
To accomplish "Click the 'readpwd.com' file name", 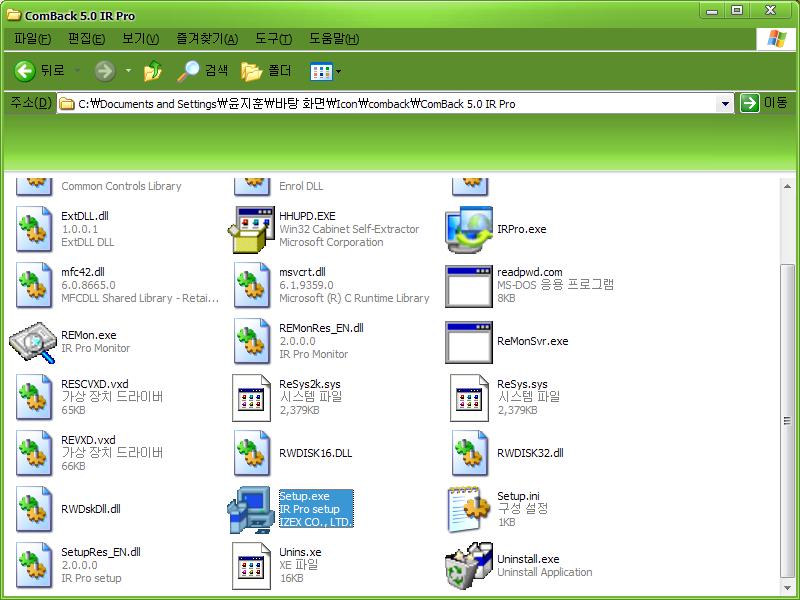I will [x=530, y=272].
